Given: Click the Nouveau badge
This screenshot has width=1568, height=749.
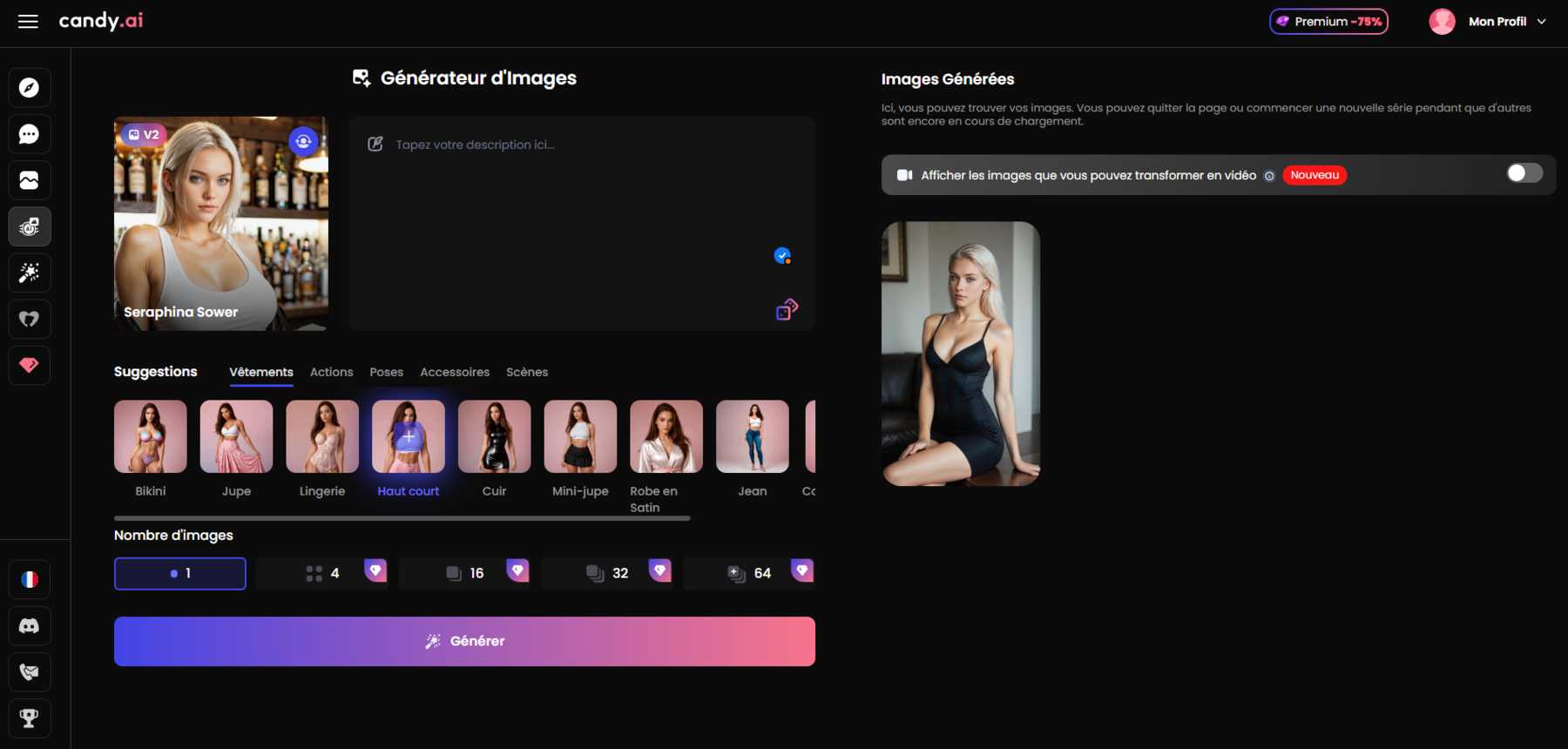Looking at the screenshot, I should coord(1315,175).
